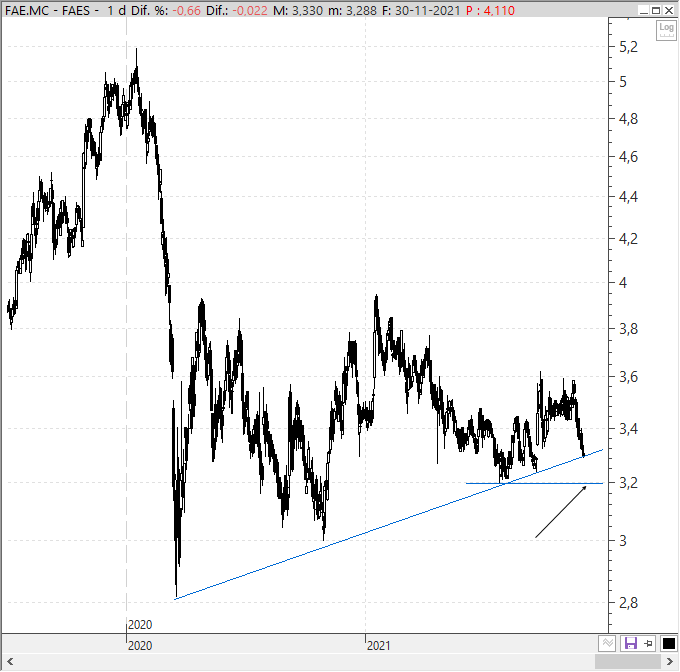
Task: Click the 3,2 price axis label
Action: coord(628,483)
